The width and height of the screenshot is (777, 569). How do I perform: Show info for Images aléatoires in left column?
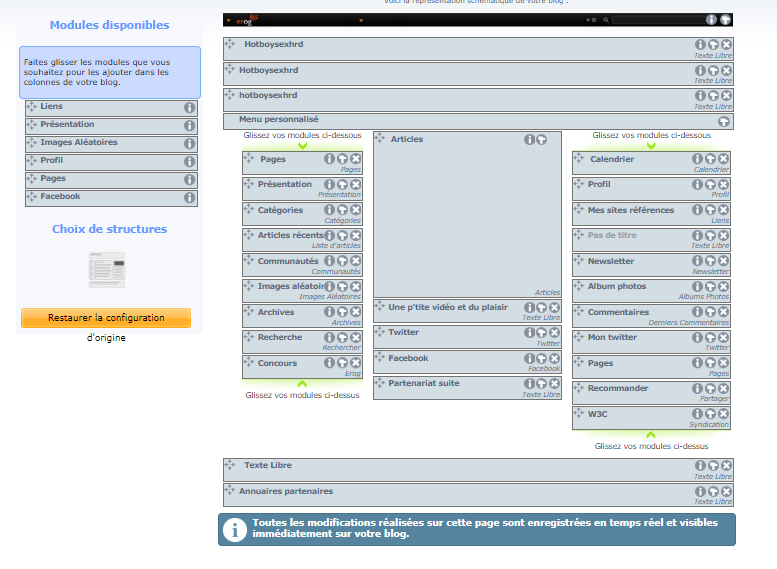[330, 286]
